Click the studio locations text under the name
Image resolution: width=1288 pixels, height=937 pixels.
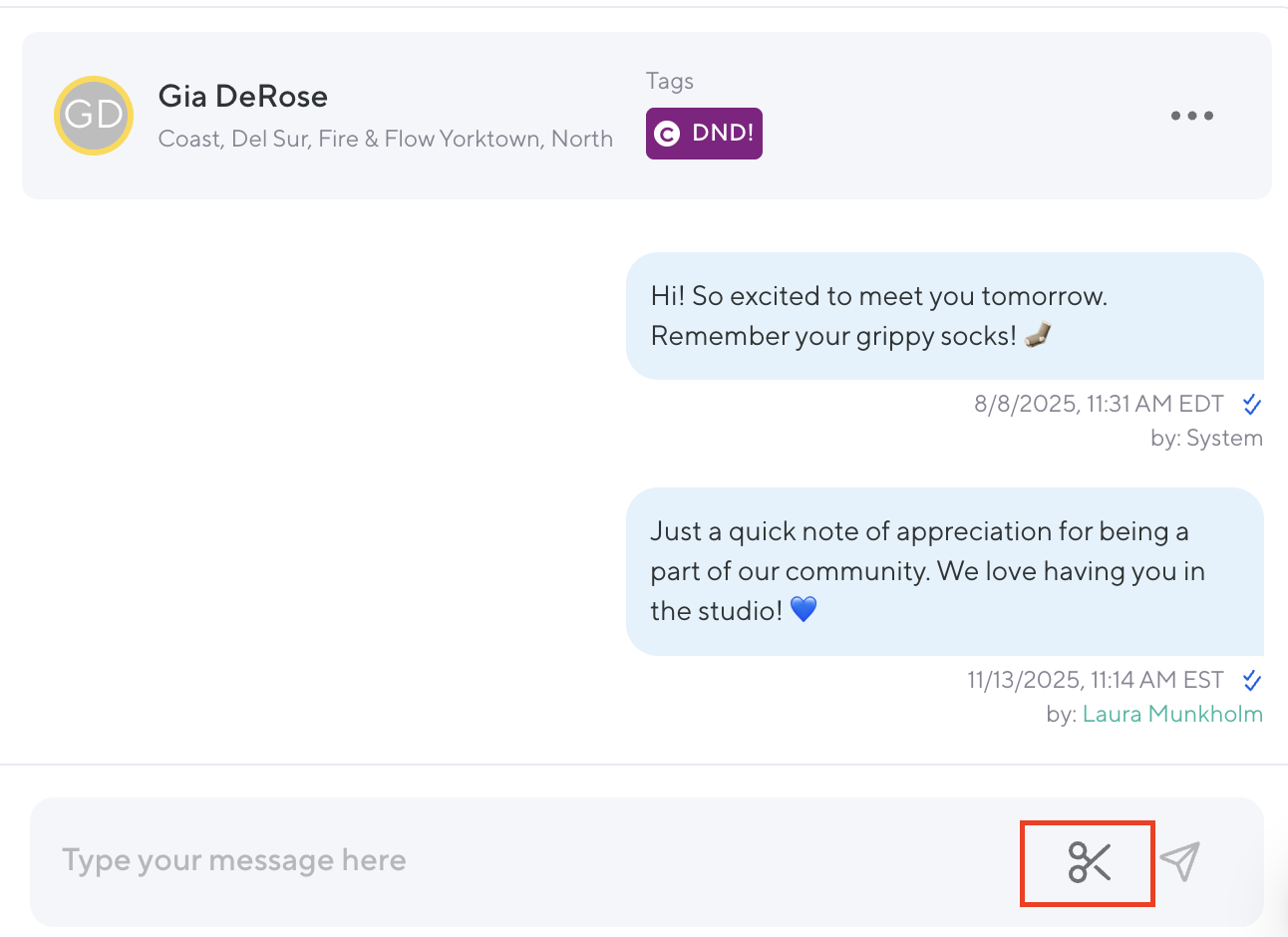coord(386,139)
